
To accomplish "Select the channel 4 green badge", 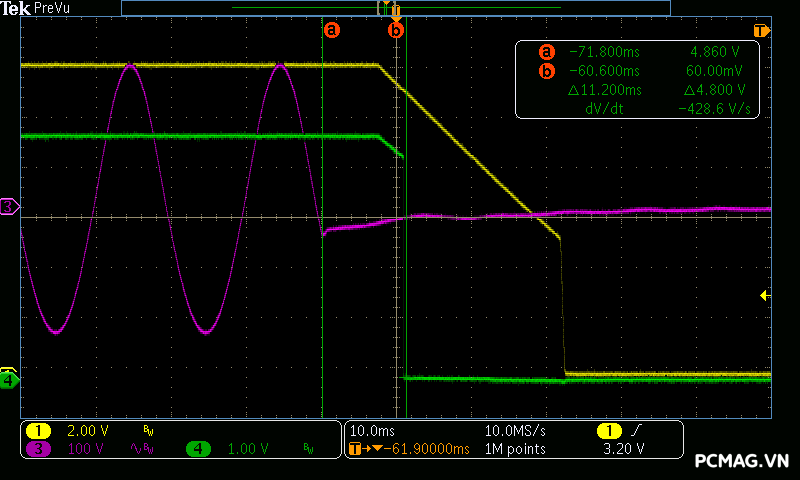I will tap(198, 449).
